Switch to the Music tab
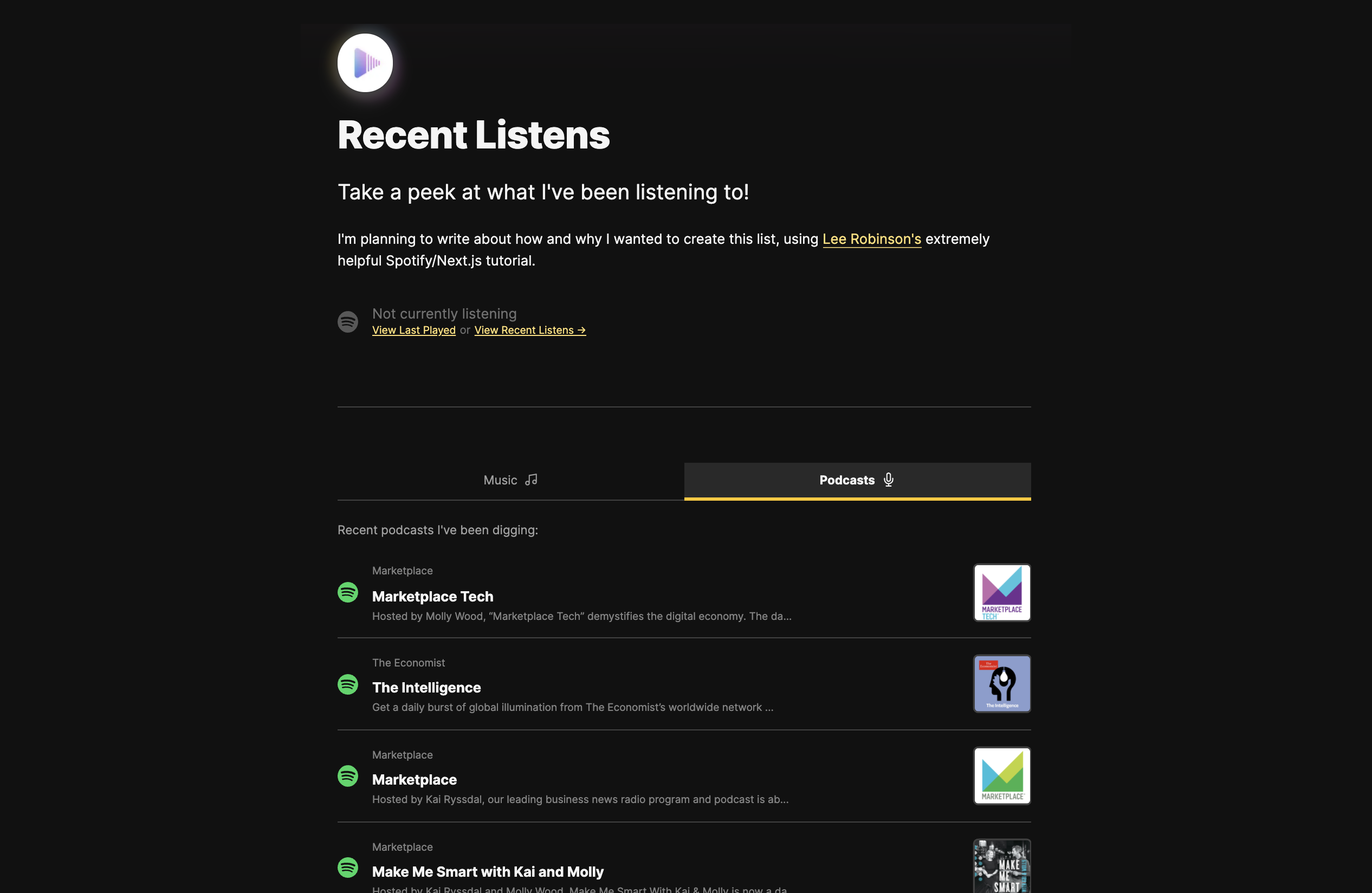The height and width of the screenshot is (893, 1372). pos(509,480)
